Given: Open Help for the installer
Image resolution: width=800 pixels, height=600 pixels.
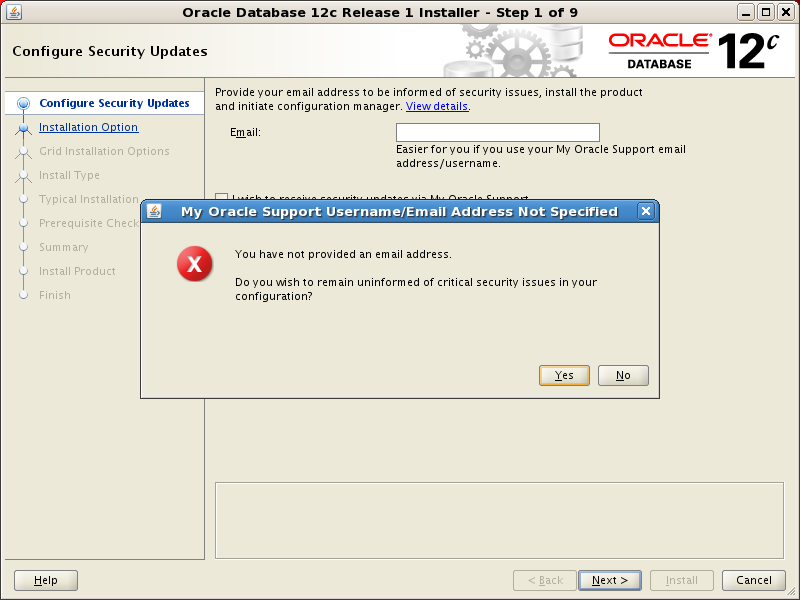Looking at the screenshot, I should pos(46,580).
